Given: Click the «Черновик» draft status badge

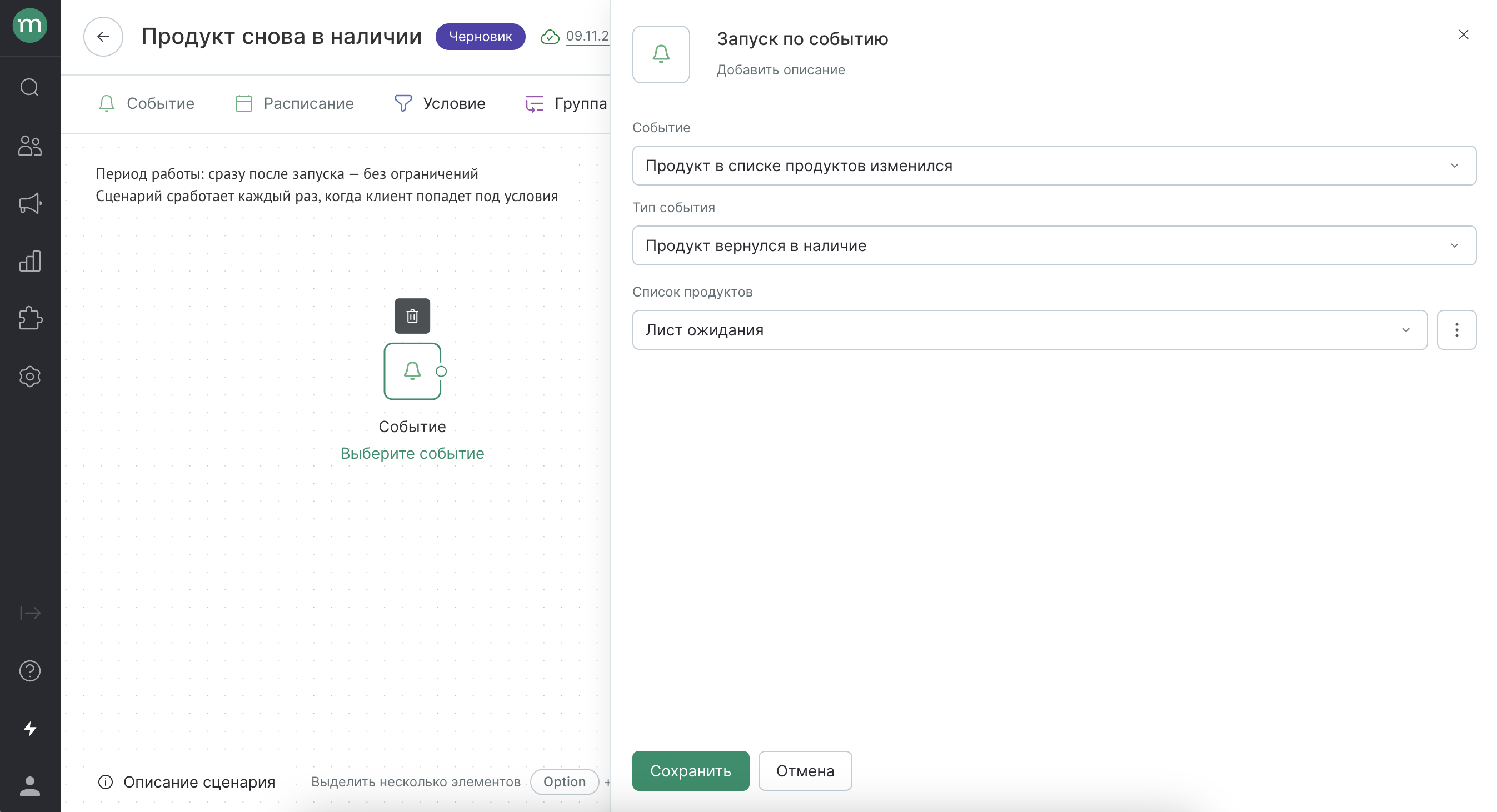Looking at the screenshot, I should 479,37.
